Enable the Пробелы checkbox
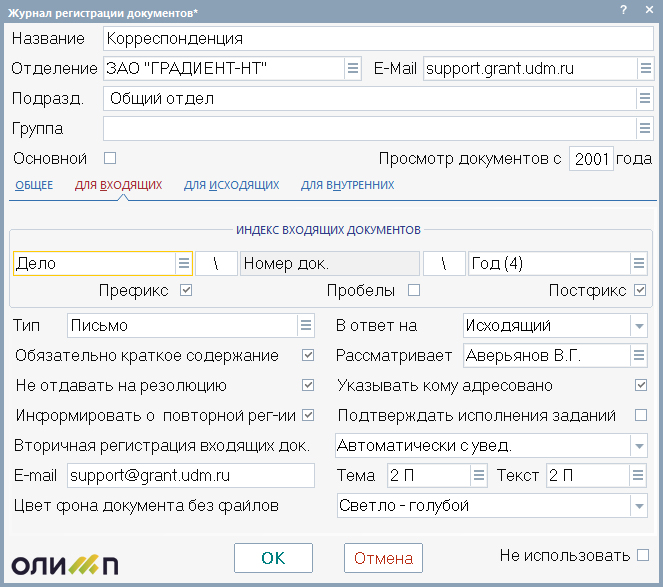The height and width of the screenshot is (587, 663). [x=414, y=290]
